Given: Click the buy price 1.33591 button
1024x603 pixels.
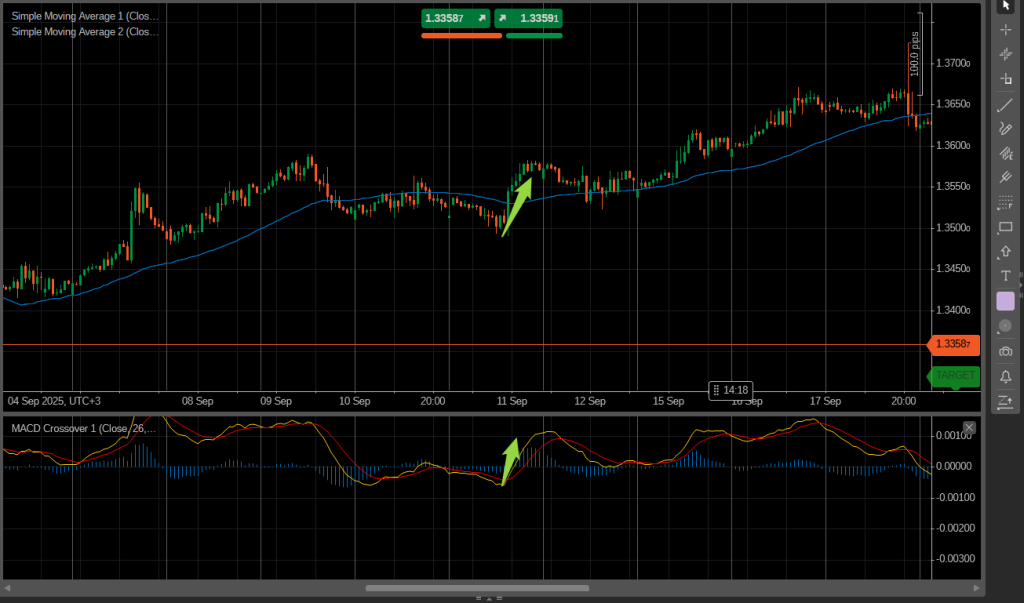Looking at the screenshot, I should (x=529, y=18).
